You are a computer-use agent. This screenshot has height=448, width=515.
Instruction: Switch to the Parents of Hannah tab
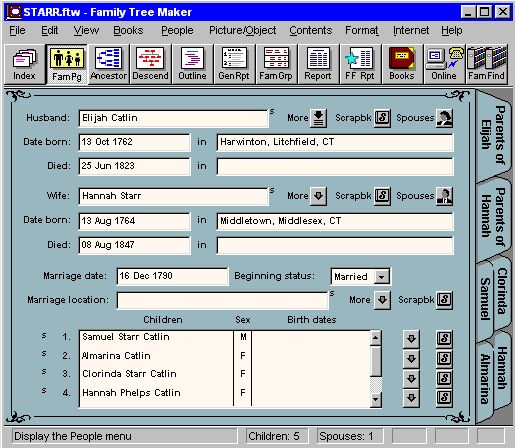493,217
